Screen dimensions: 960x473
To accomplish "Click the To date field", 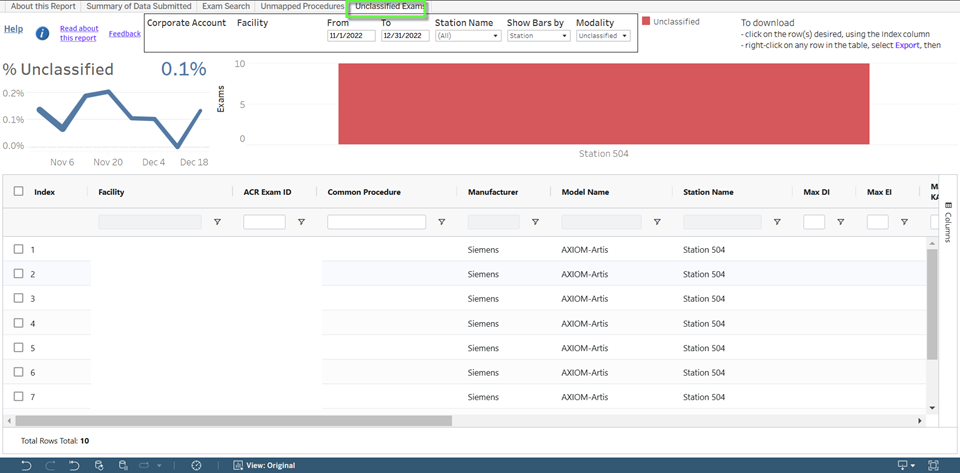I will 405,36.
